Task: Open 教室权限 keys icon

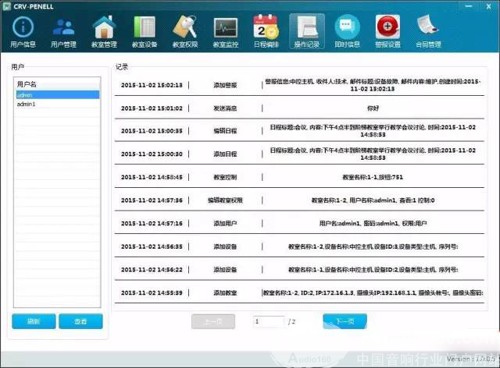Action: pos(185,32)
